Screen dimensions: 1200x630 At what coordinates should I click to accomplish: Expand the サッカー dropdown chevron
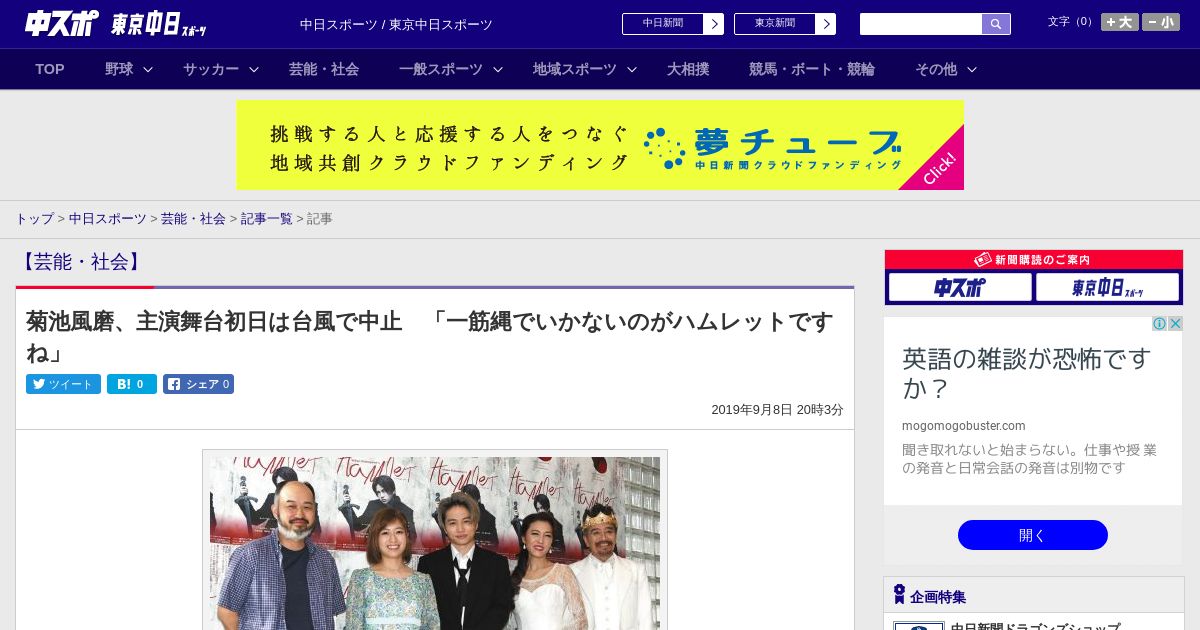(254, 69)
